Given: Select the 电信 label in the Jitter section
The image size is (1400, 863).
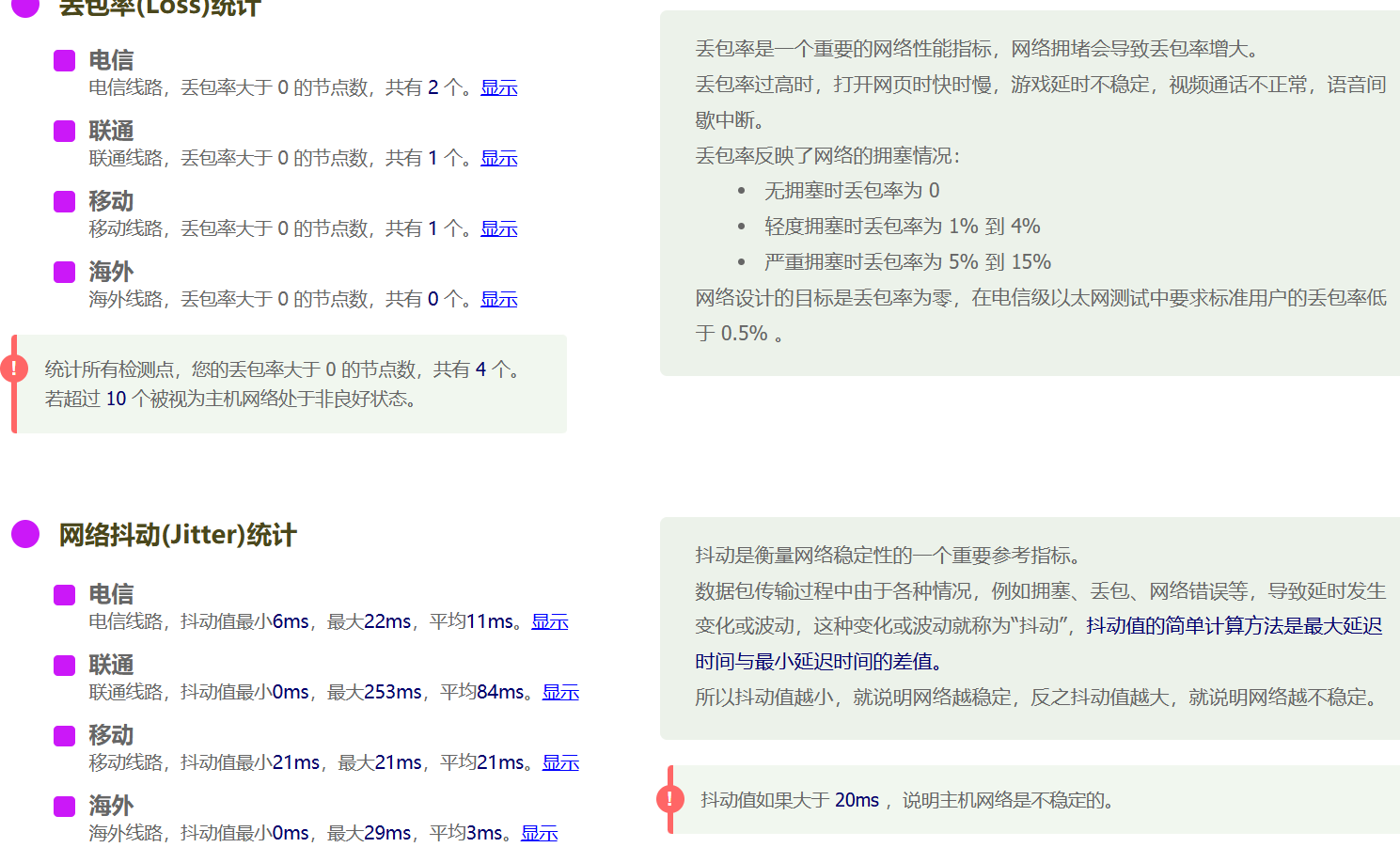Looking at the screenshot, I should tap(110, 594).
